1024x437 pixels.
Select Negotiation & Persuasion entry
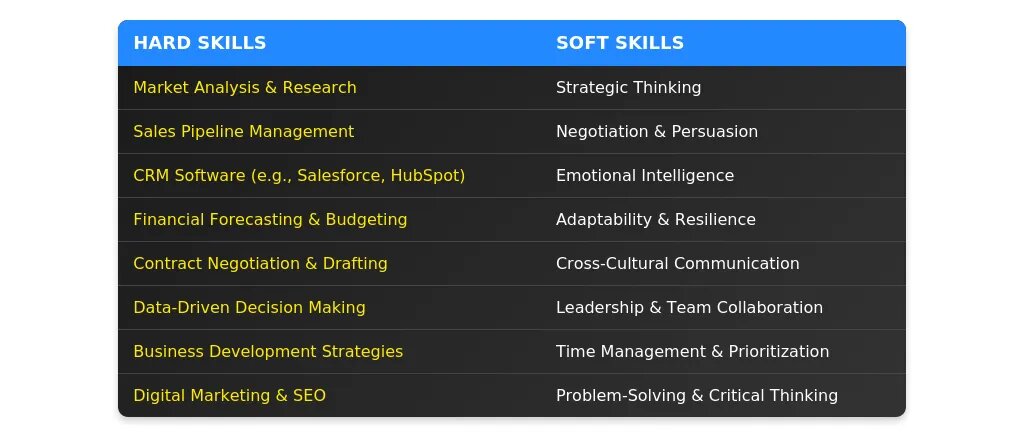point(657,132)
